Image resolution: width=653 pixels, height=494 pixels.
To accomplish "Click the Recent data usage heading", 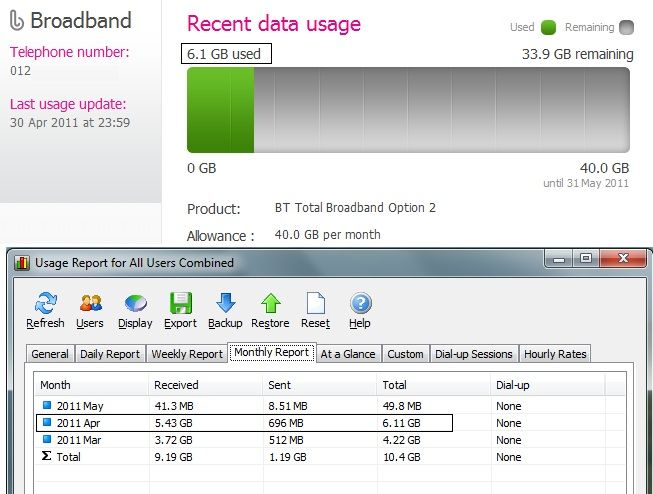I will 274,23.
